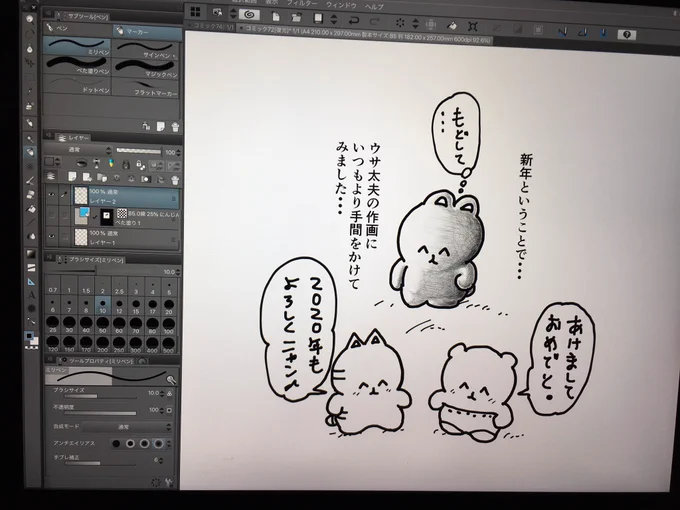The image size is (680, 510).
Task: Select the Fill bucket tool in toolbox
Action: click(31, 209)
